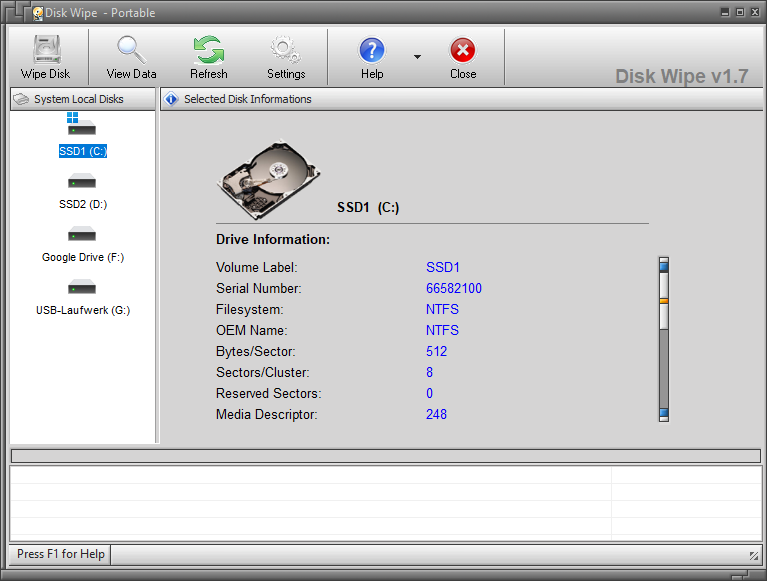Click the drive info scrollbar thumb

coord(664,301)
